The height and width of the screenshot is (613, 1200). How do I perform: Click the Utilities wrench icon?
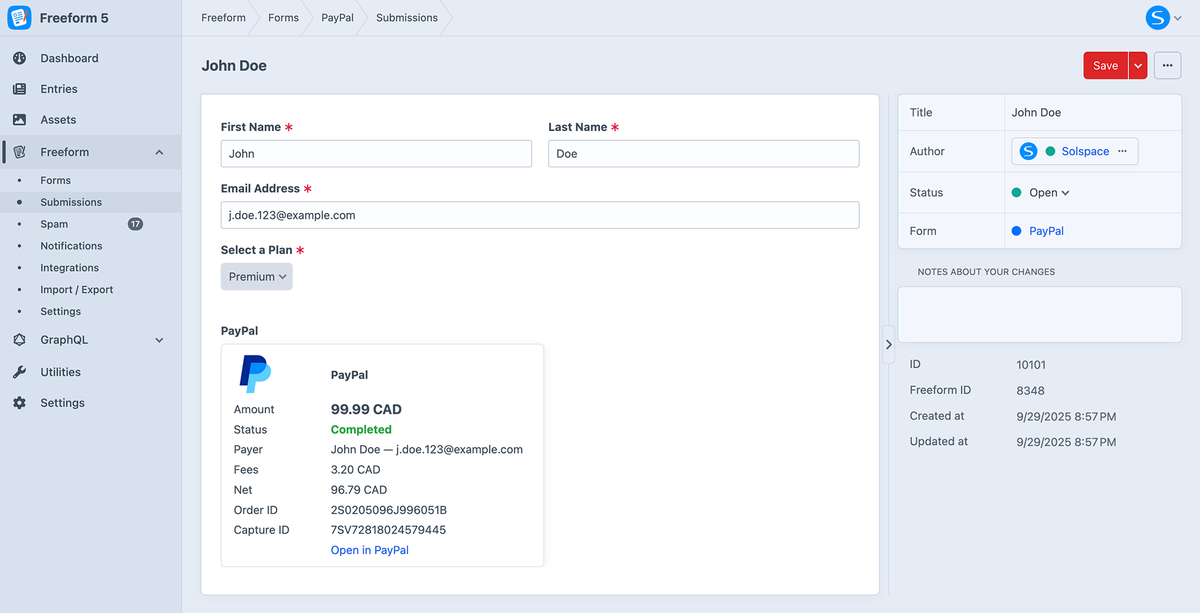(x=19, y=372)
